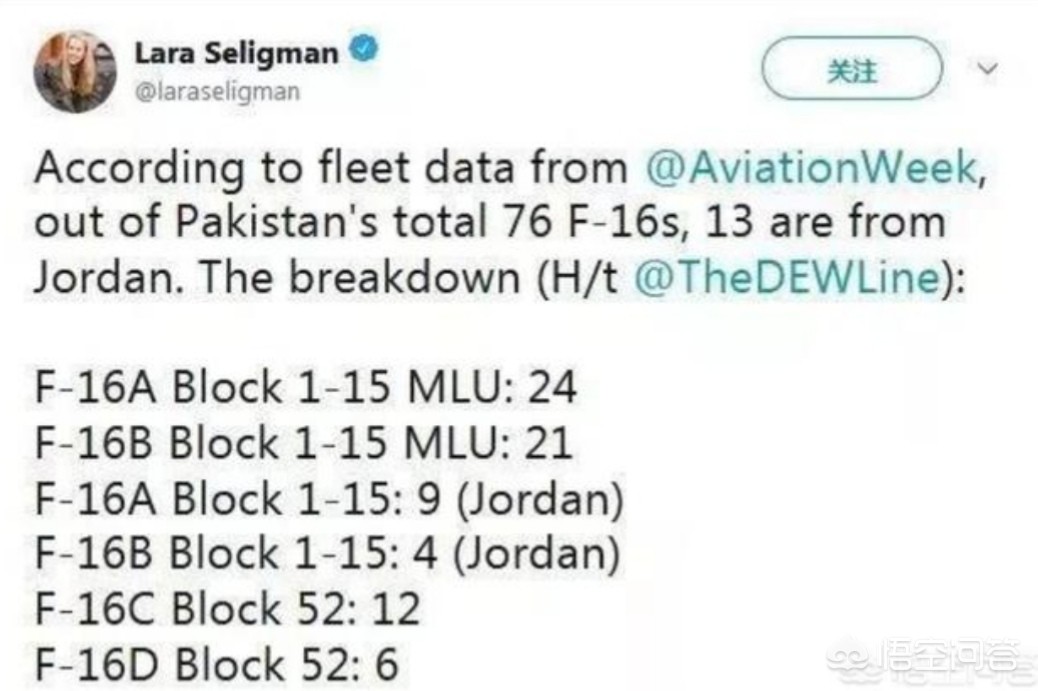
Task: Click the text 'Pakistan's total 76 F-16s'
Action: click(x=427, y=222)
